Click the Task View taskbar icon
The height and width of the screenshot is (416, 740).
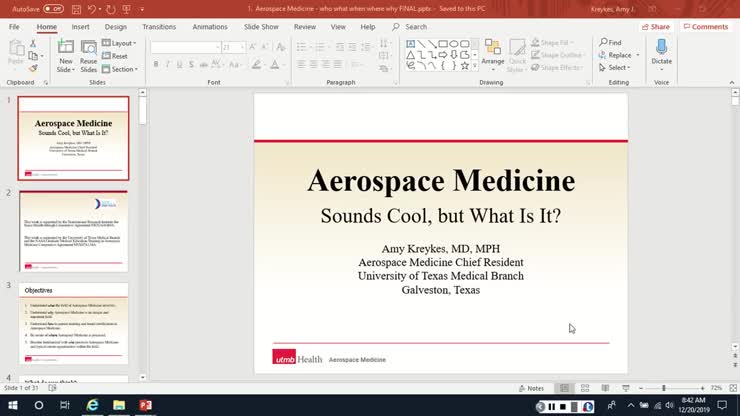(x=65, y=405)
